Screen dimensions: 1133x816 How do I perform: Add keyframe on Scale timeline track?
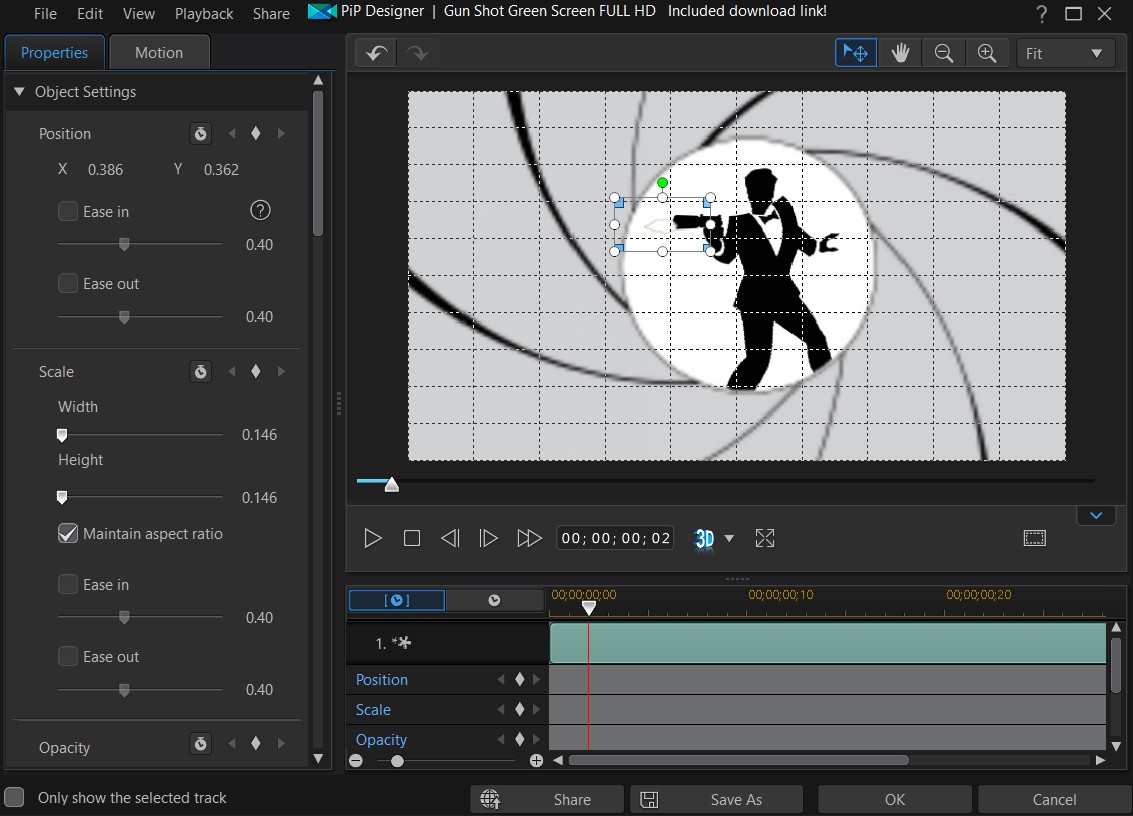[519, 710]
